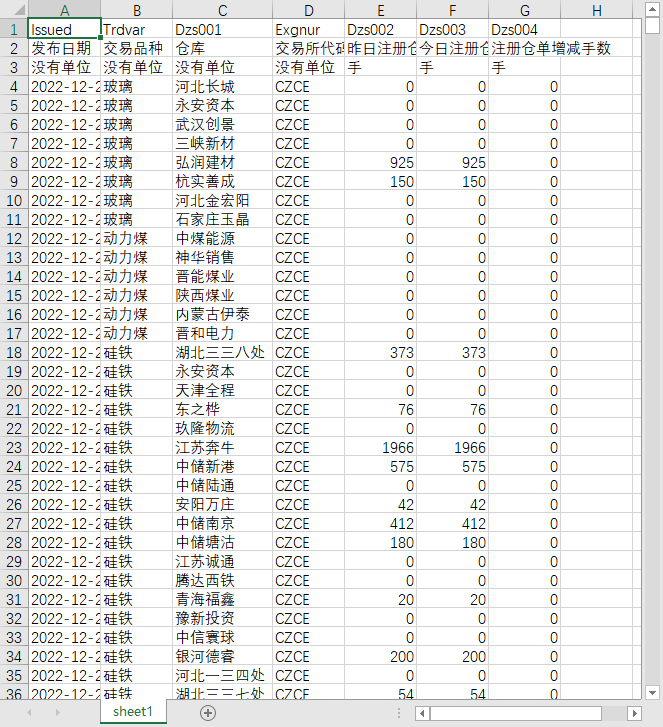The width and height of the screenshot is (663, 727).
Task: Open the sheet1 tab
Action: tap(133, 712)
